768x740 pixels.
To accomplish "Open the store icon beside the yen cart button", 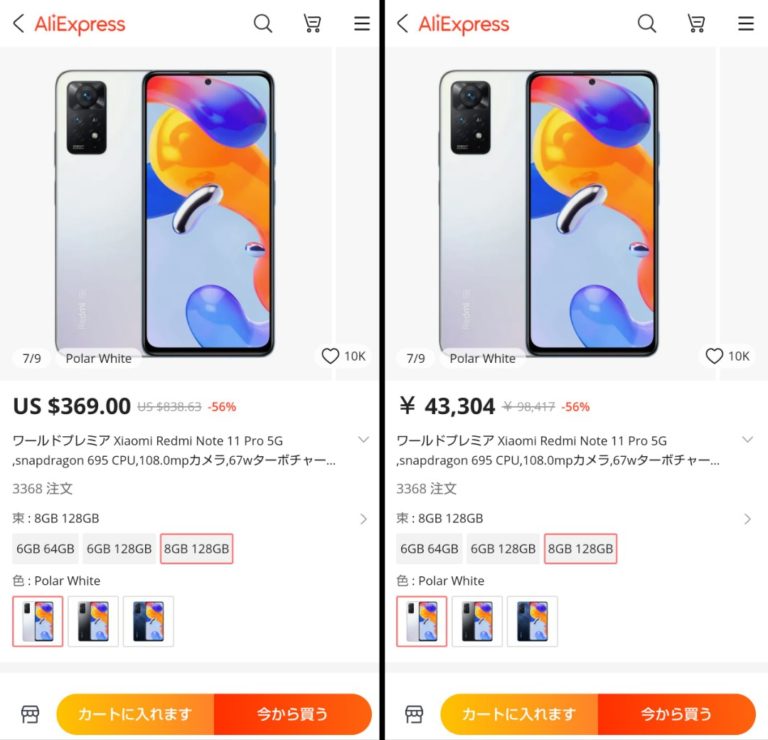I will tap(414, 714).
